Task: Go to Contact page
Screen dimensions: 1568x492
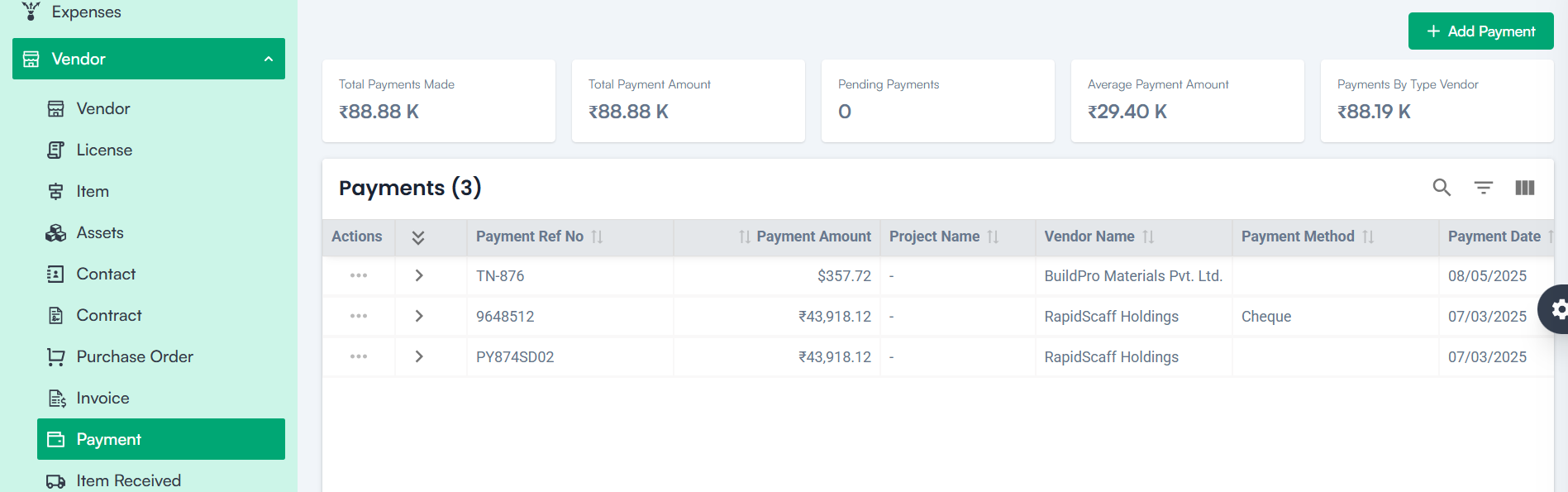Action: [161, 274]
